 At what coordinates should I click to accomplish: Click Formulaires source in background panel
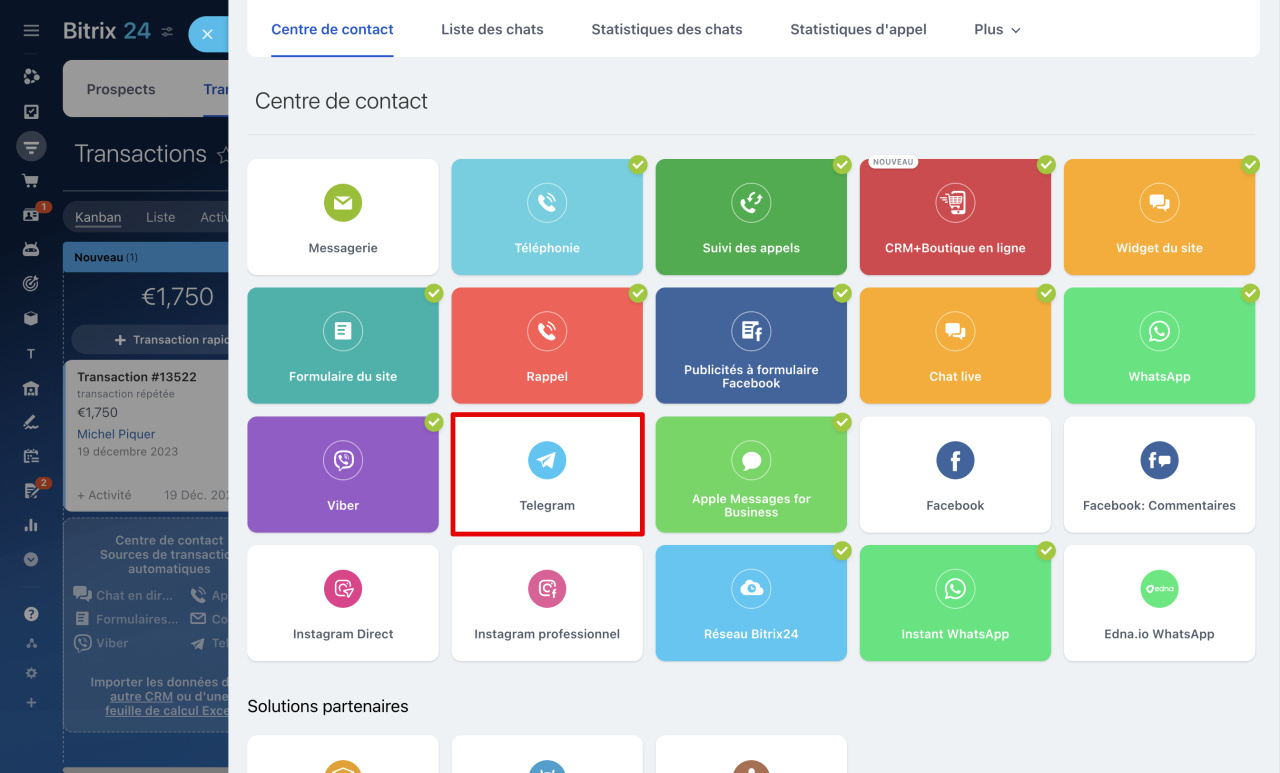[x=127, y=619]
